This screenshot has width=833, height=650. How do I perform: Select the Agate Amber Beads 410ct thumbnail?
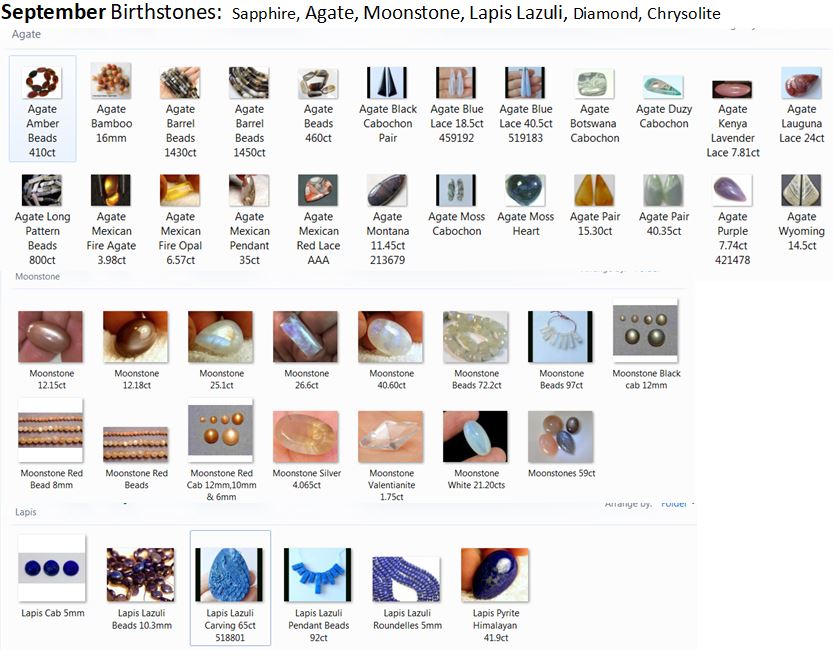click(42, 108)
